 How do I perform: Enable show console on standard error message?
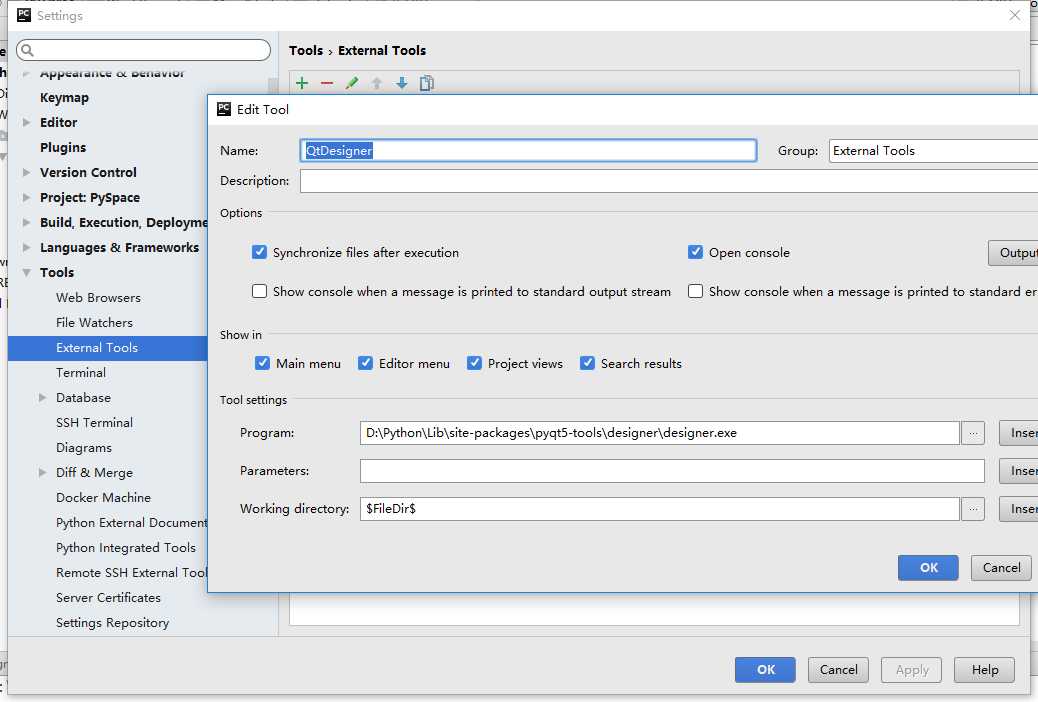click(x=695, y=291)
